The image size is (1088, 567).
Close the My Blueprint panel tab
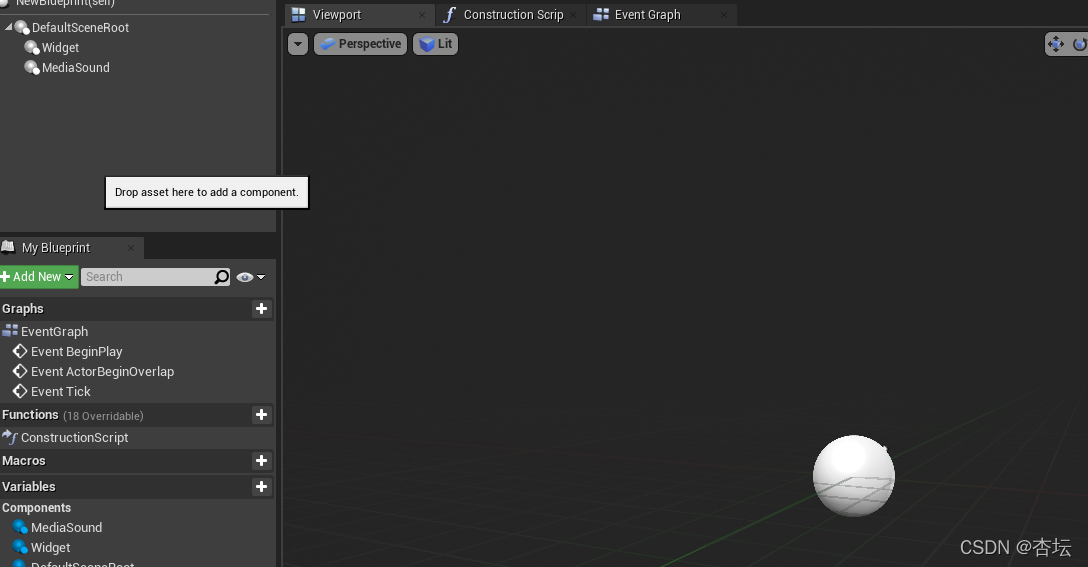(x=130, y=248)
